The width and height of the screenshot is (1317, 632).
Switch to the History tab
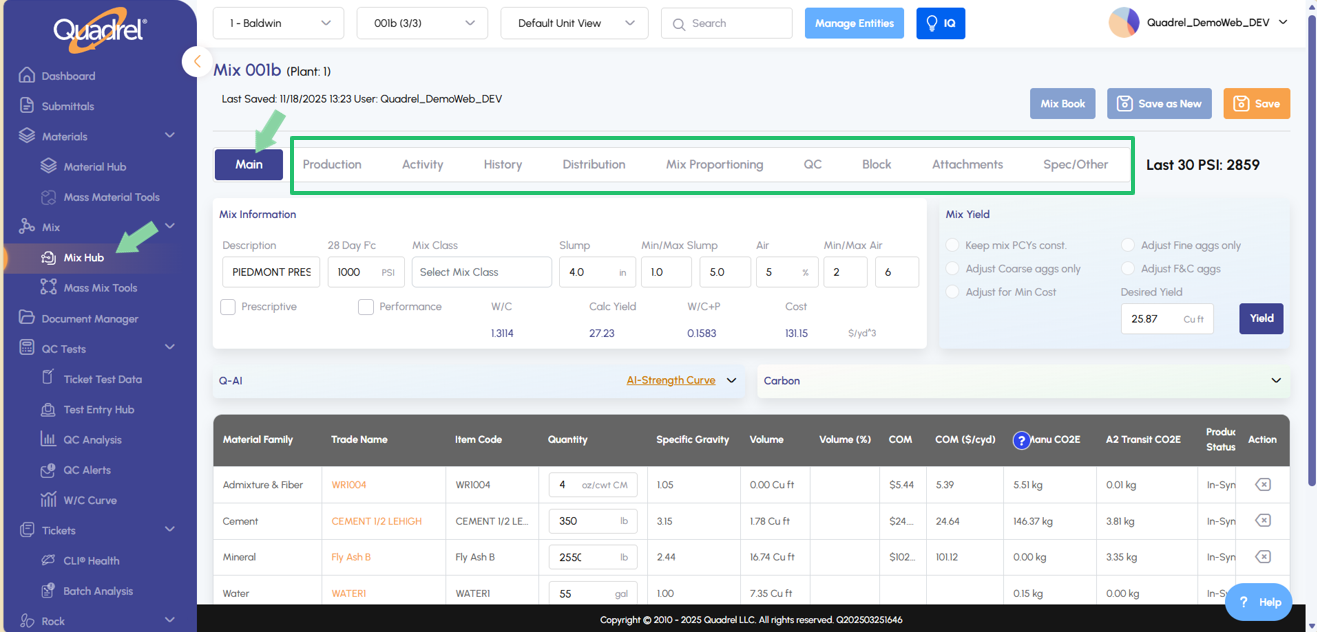coord(503,165)
